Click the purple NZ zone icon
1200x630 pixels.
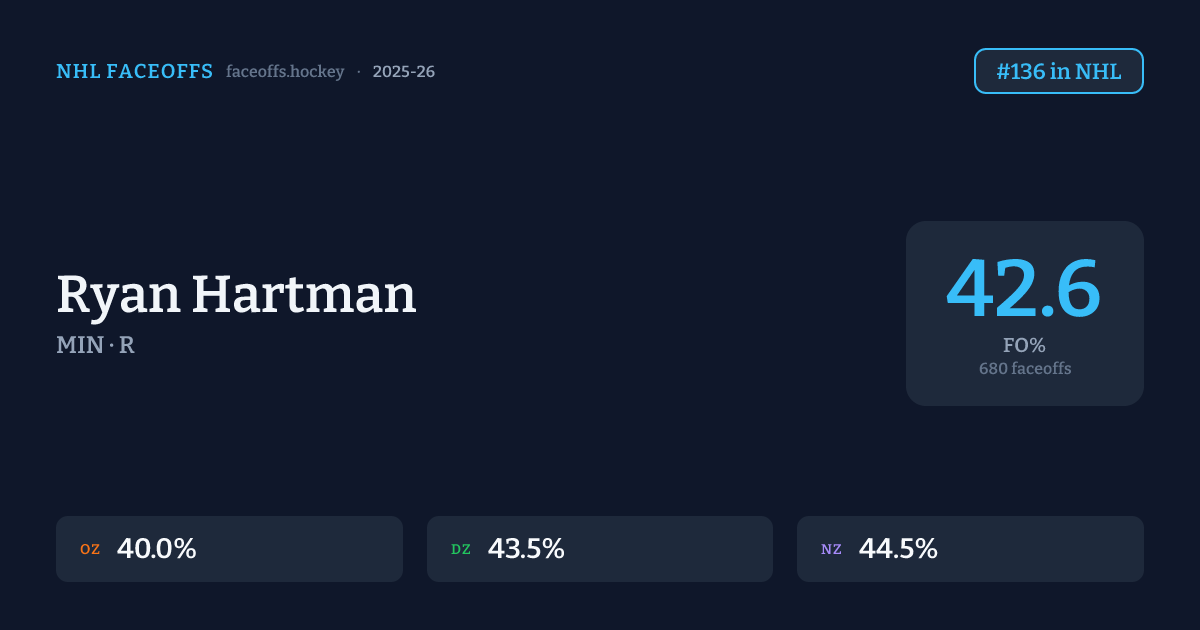831,549
